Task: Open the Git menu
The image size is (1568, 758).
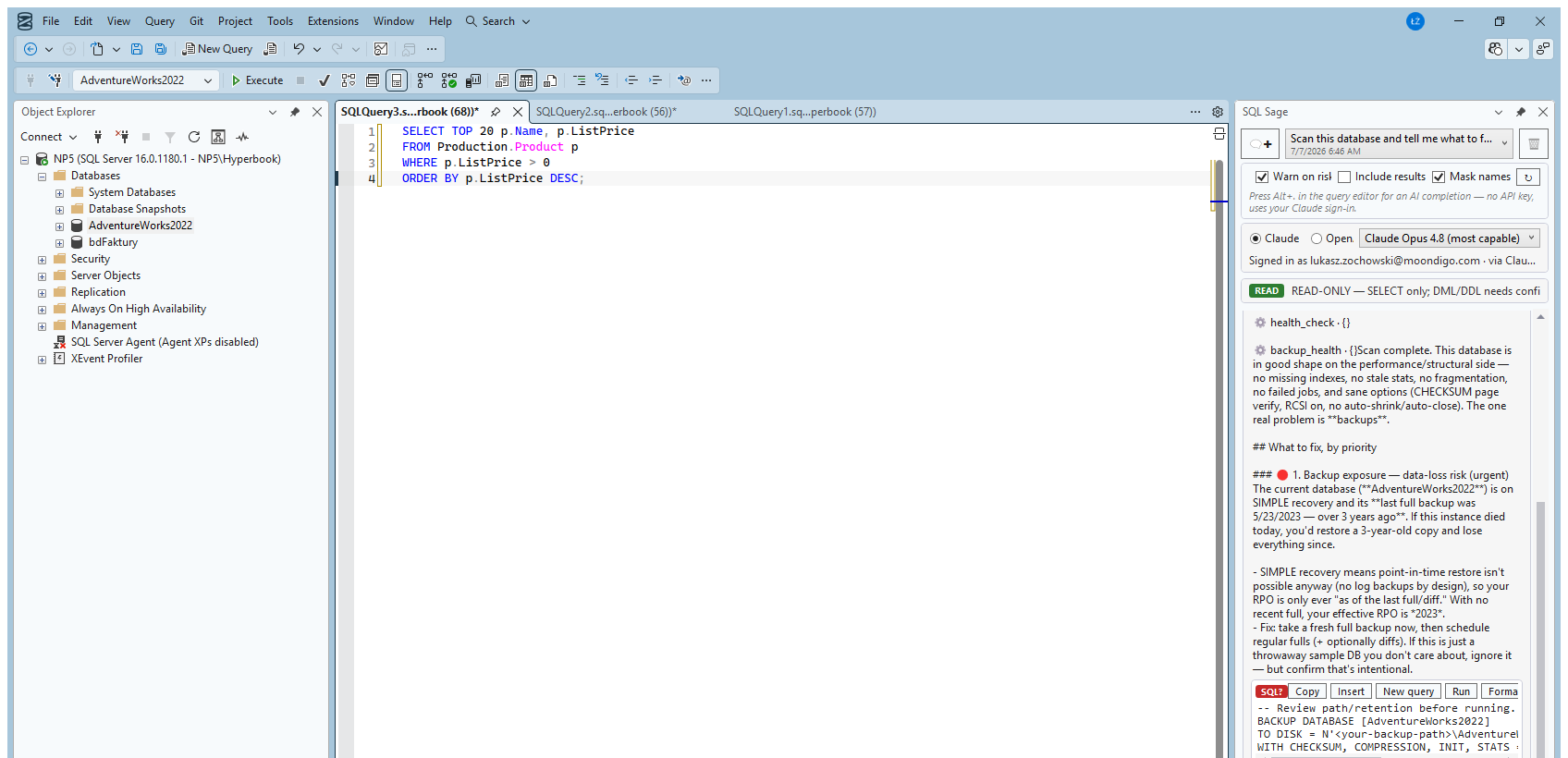Action: 196,21
